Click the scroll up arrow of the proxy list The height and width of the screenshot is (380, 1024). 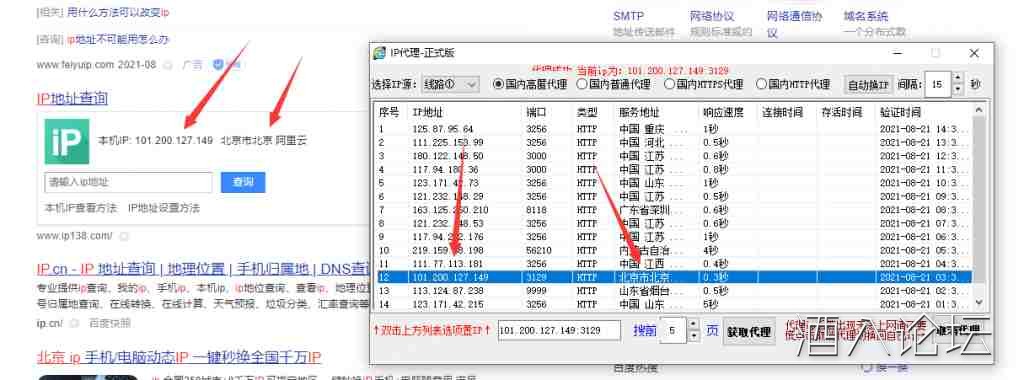[978, 110]
